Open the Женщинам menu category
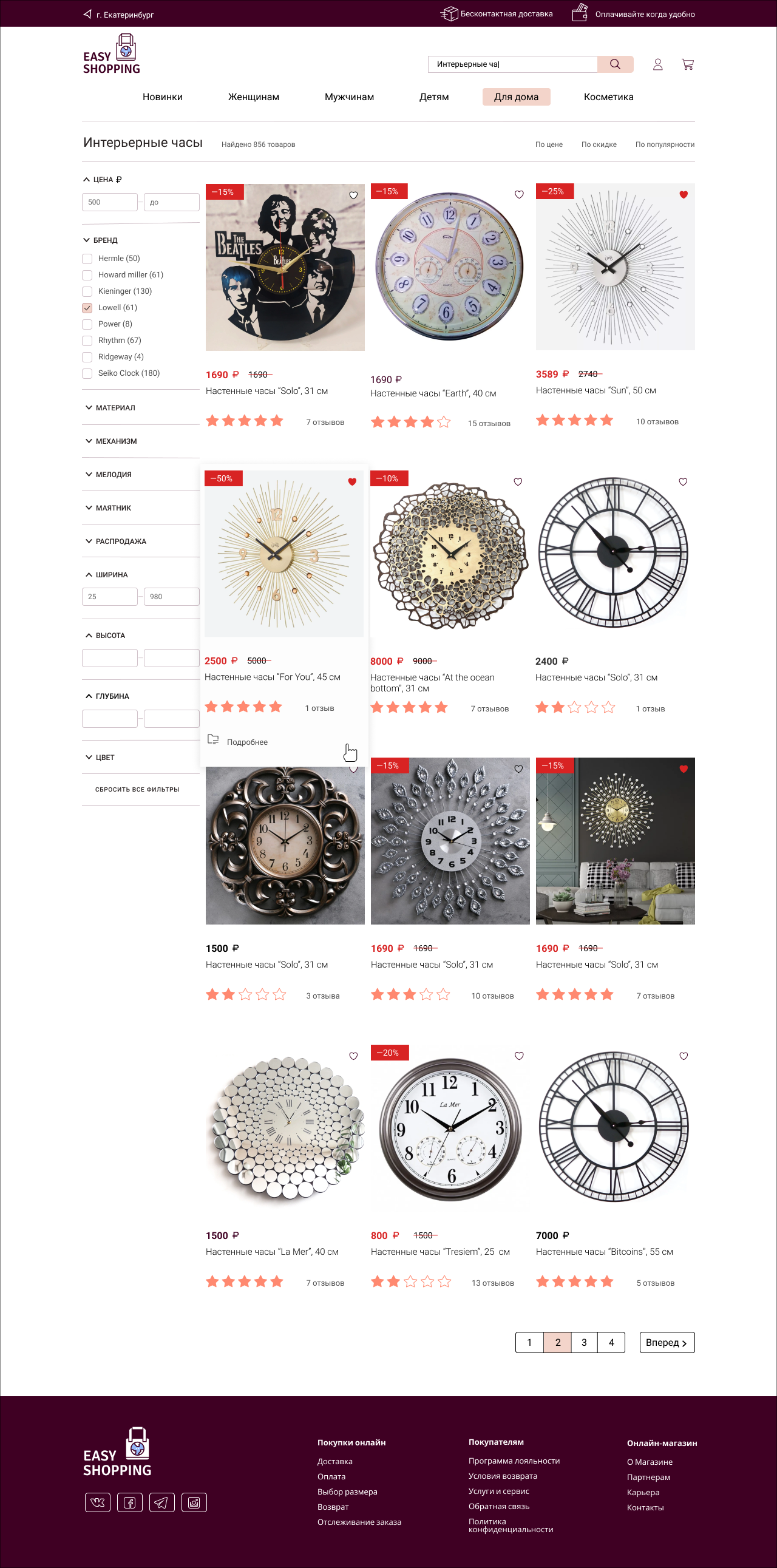This screenshot has height=1568, width=777. tap(254, 97)
